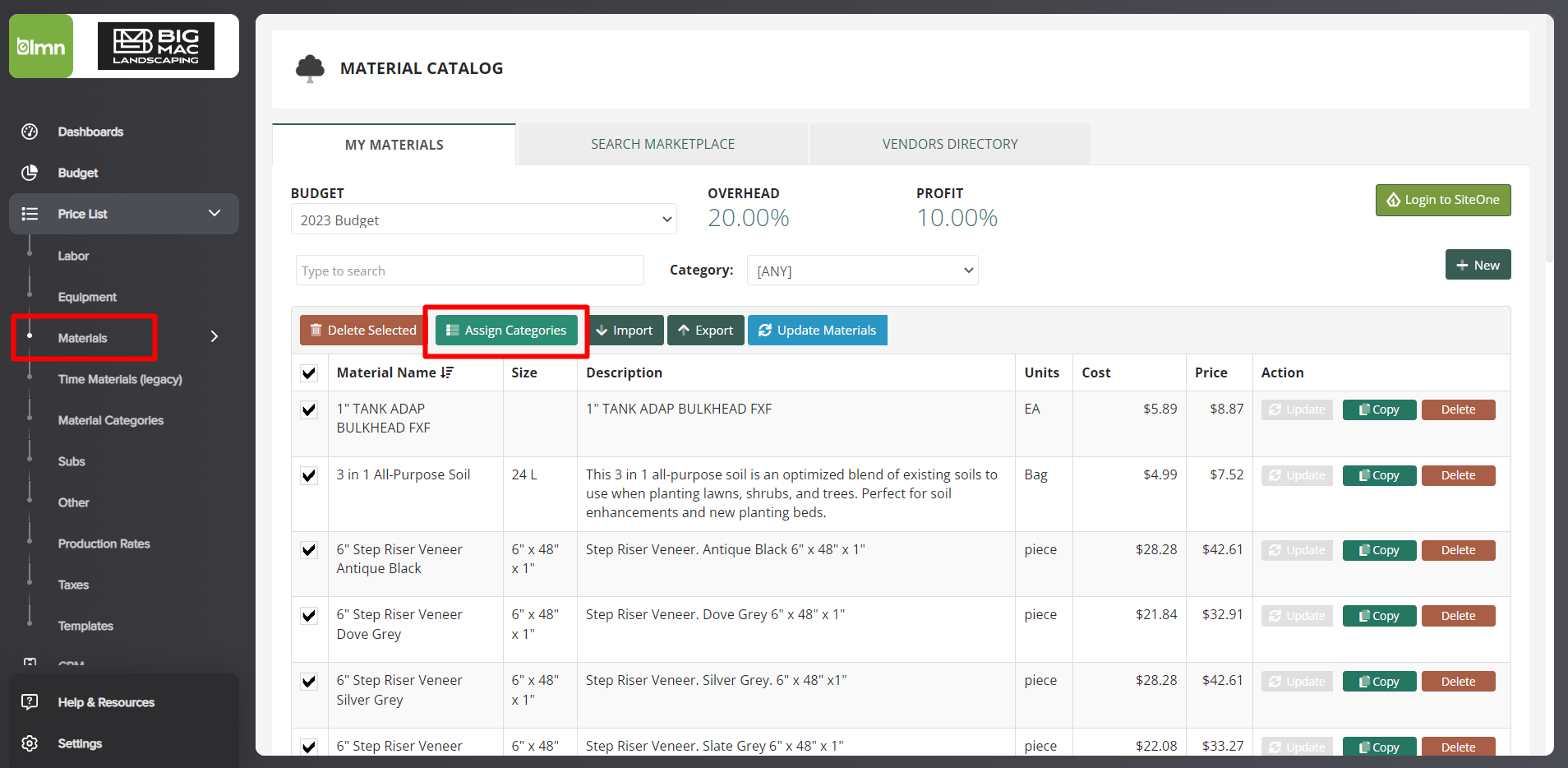Click the SiteOne logo icon in login button
1568x768 pixels.
pos(1394,200)
